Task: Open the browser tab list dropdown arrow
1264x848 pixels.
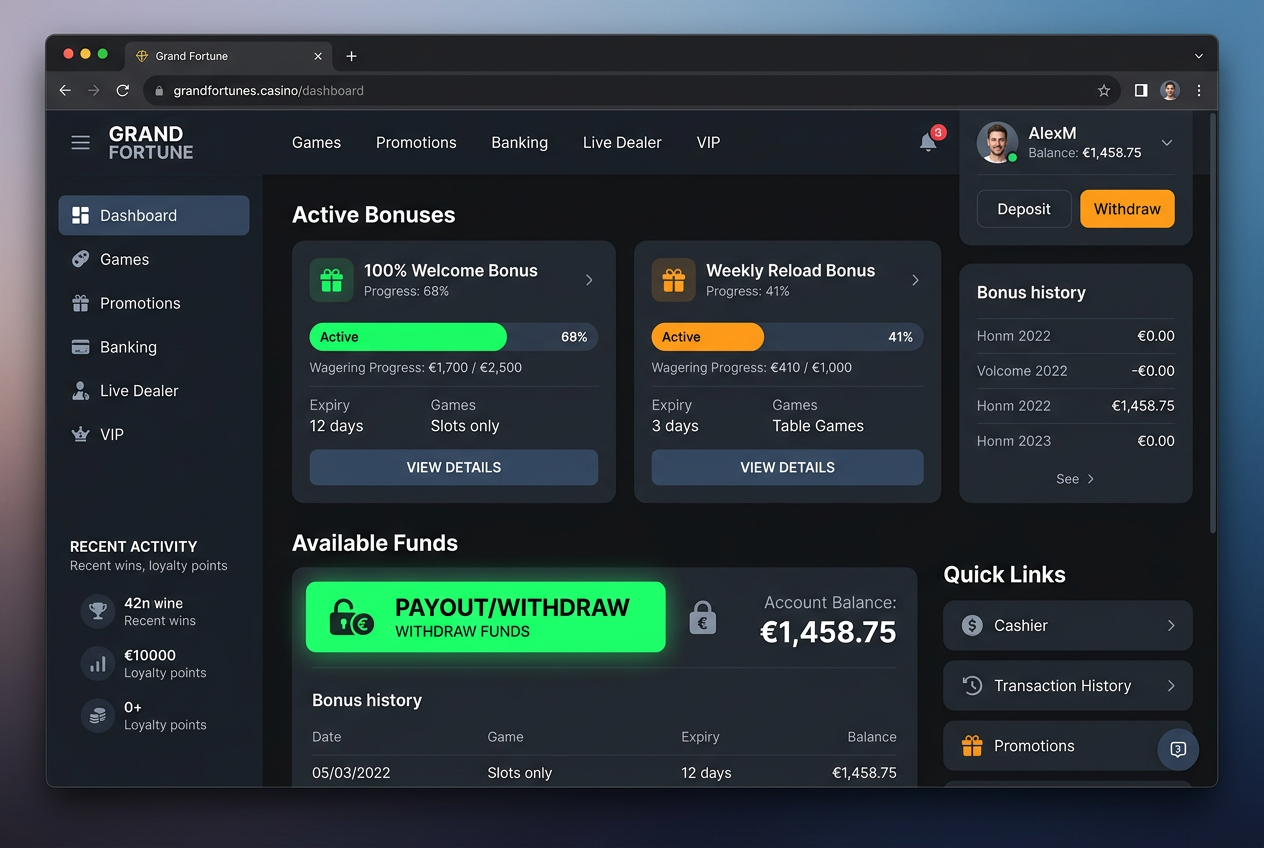Action: click(1199, 56)
